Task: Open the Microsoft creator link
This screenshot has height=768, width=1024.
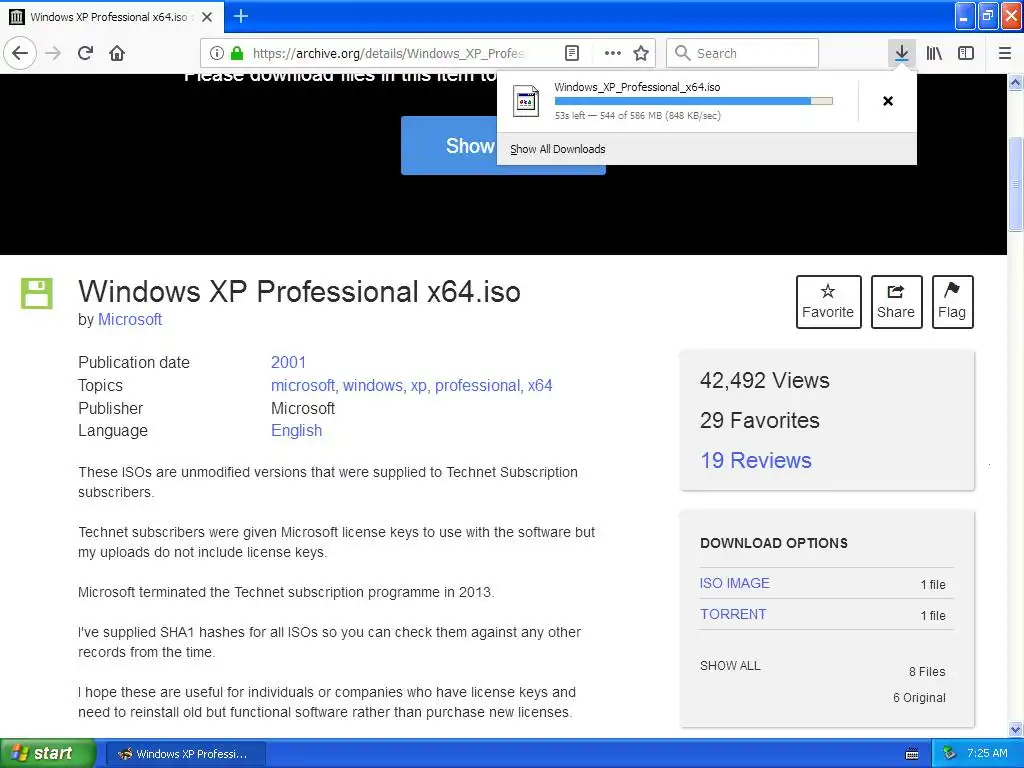Action: coord(130,319)
